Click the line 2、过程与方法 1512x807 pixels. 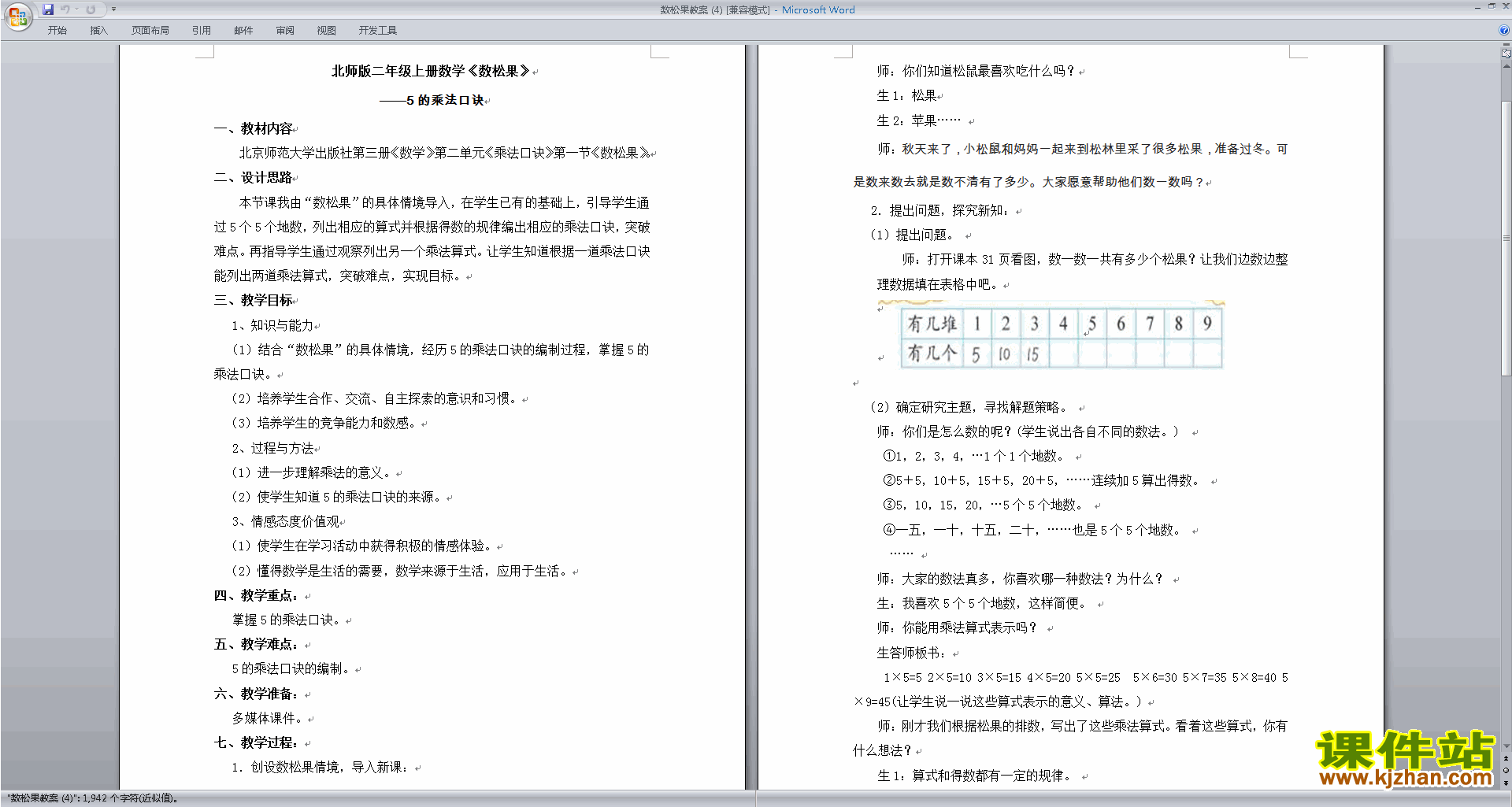pyautogui.click(x=272, y=448)
